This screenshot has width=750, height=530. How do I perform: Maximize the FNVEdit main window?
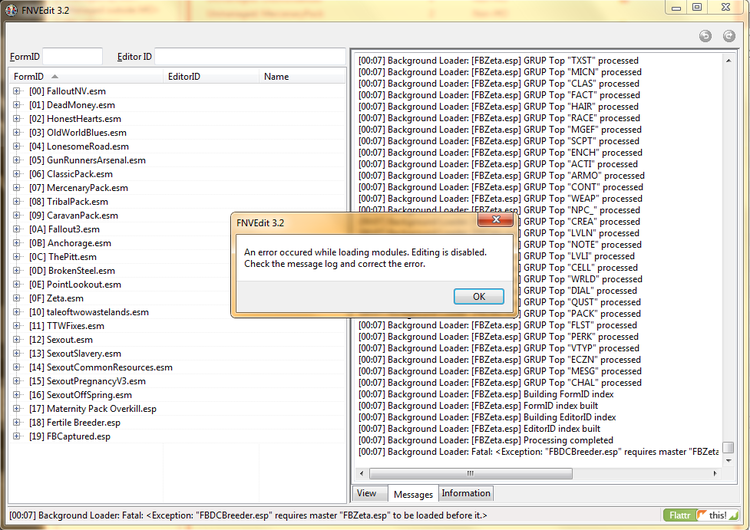pyautogui.click(x=697, y=7)
